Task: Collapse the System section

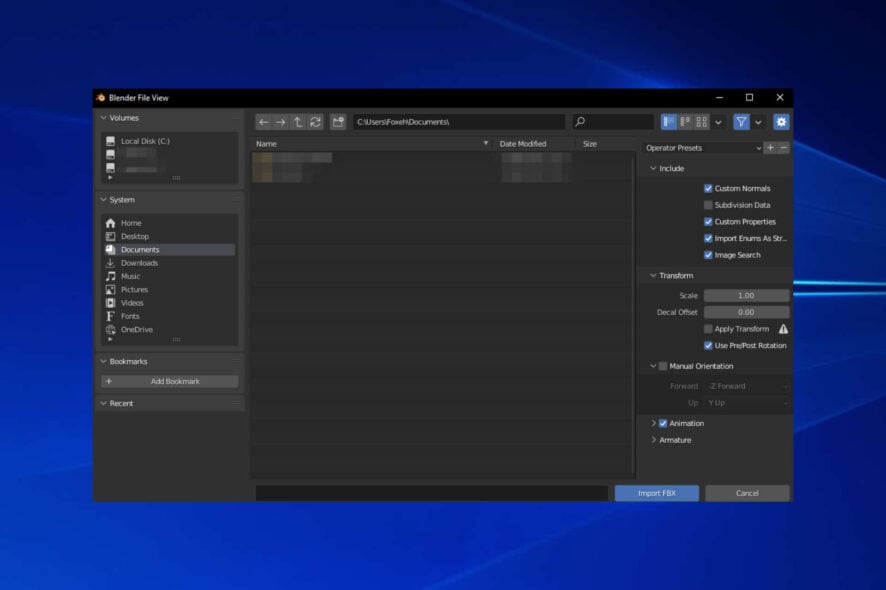Action: (x=103, y=199)
